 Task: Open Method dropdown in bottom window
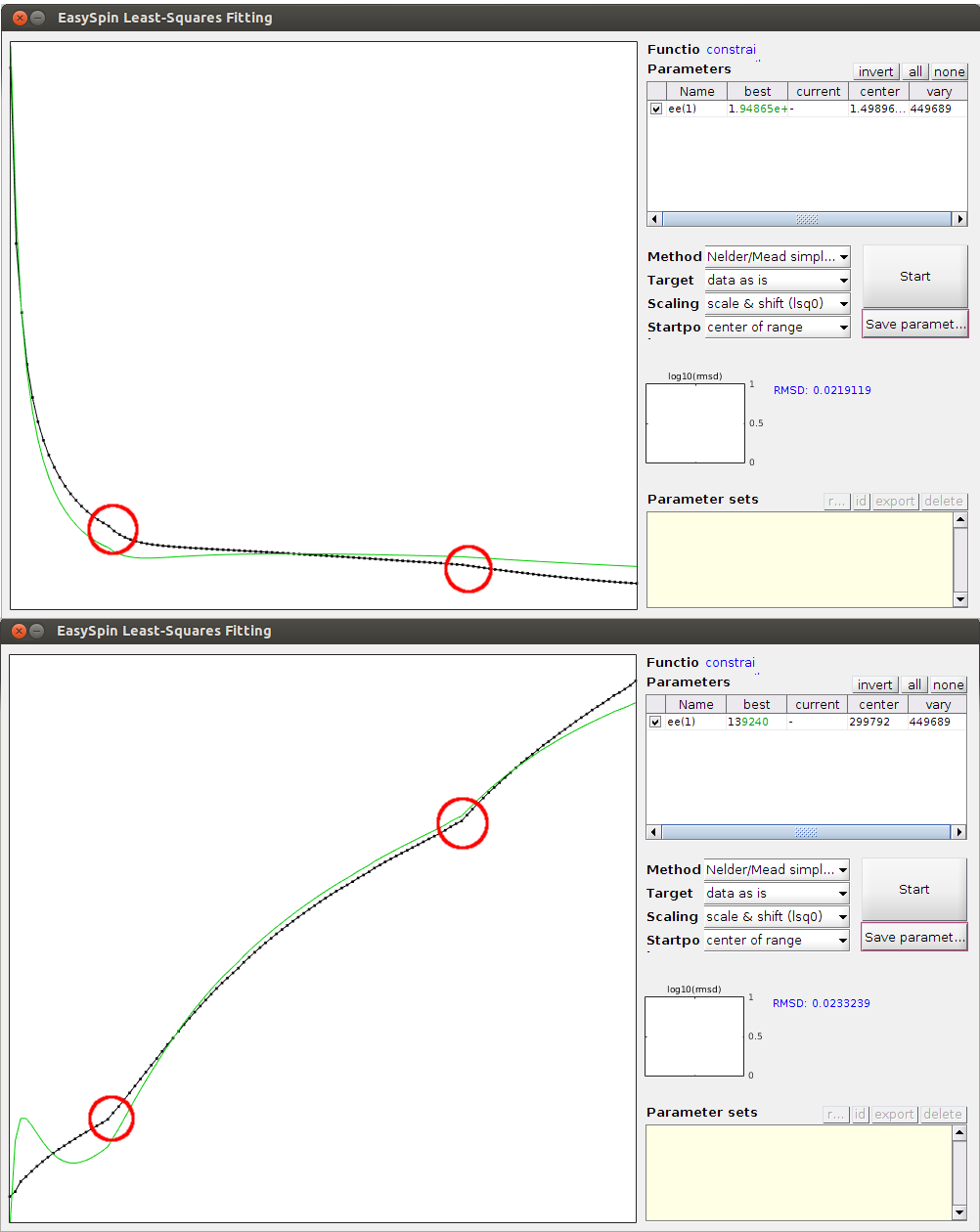[777, 870]
